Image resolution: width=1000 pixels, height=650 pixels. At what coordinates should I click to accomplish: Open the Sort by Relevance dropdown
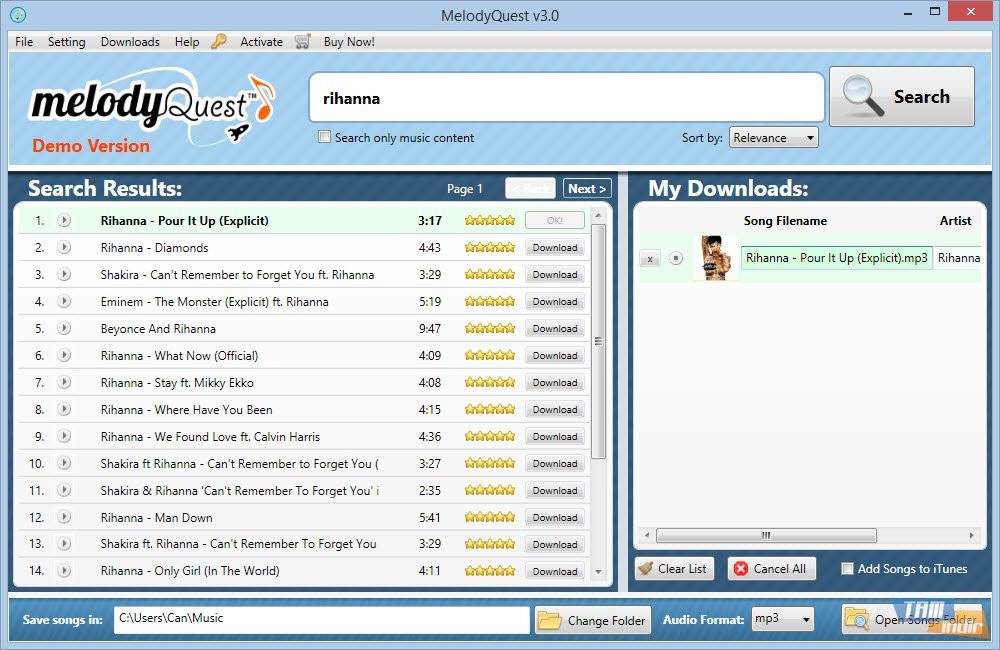[773, 138]
